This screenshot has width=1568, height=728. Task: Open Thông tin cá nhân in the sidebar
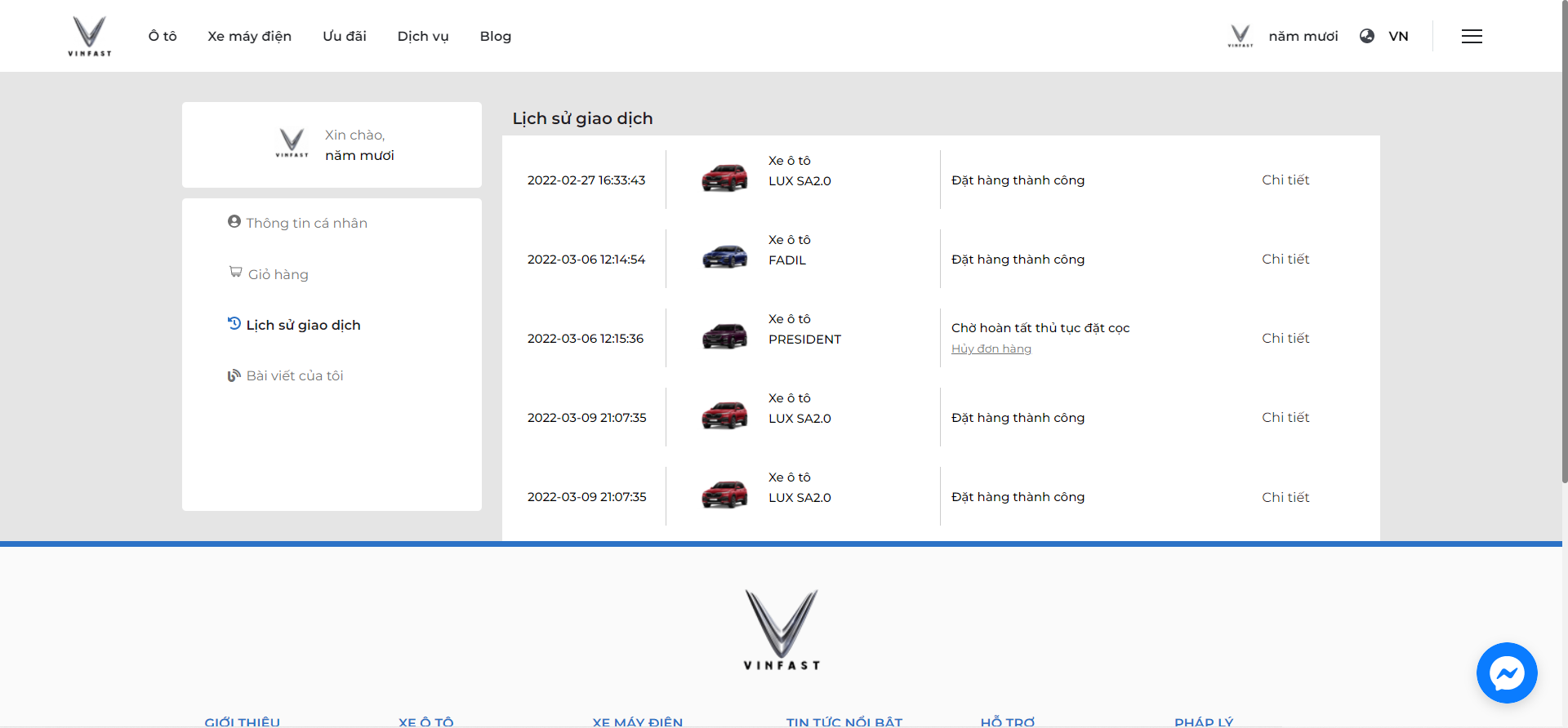coord(307,223)
